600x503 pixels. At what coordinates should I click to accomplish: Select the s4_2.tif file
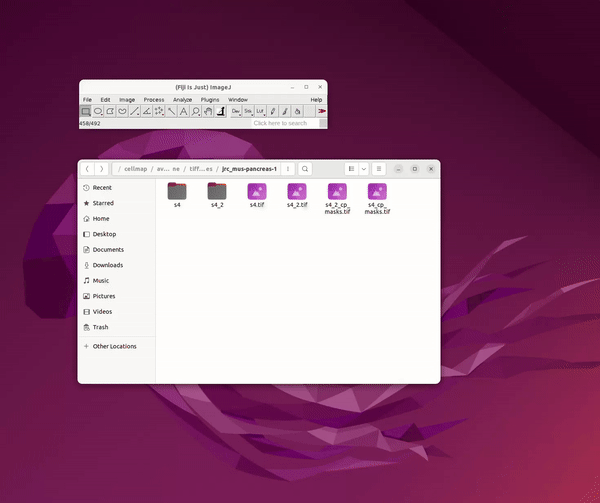tap(297, 194)
